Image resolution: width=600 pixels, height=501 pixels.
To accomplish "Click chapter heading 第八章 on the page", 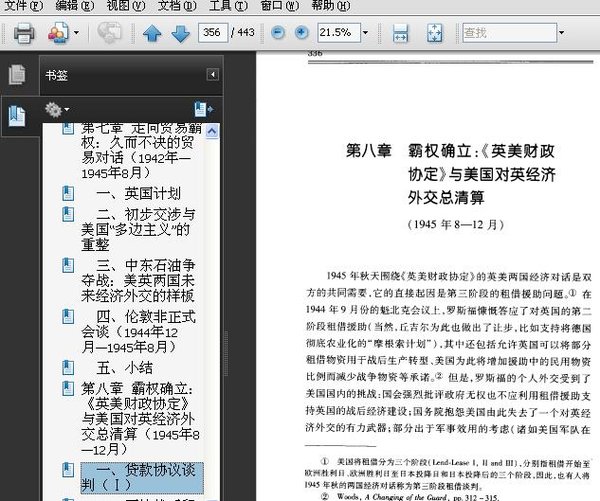I will click(368, 150).
